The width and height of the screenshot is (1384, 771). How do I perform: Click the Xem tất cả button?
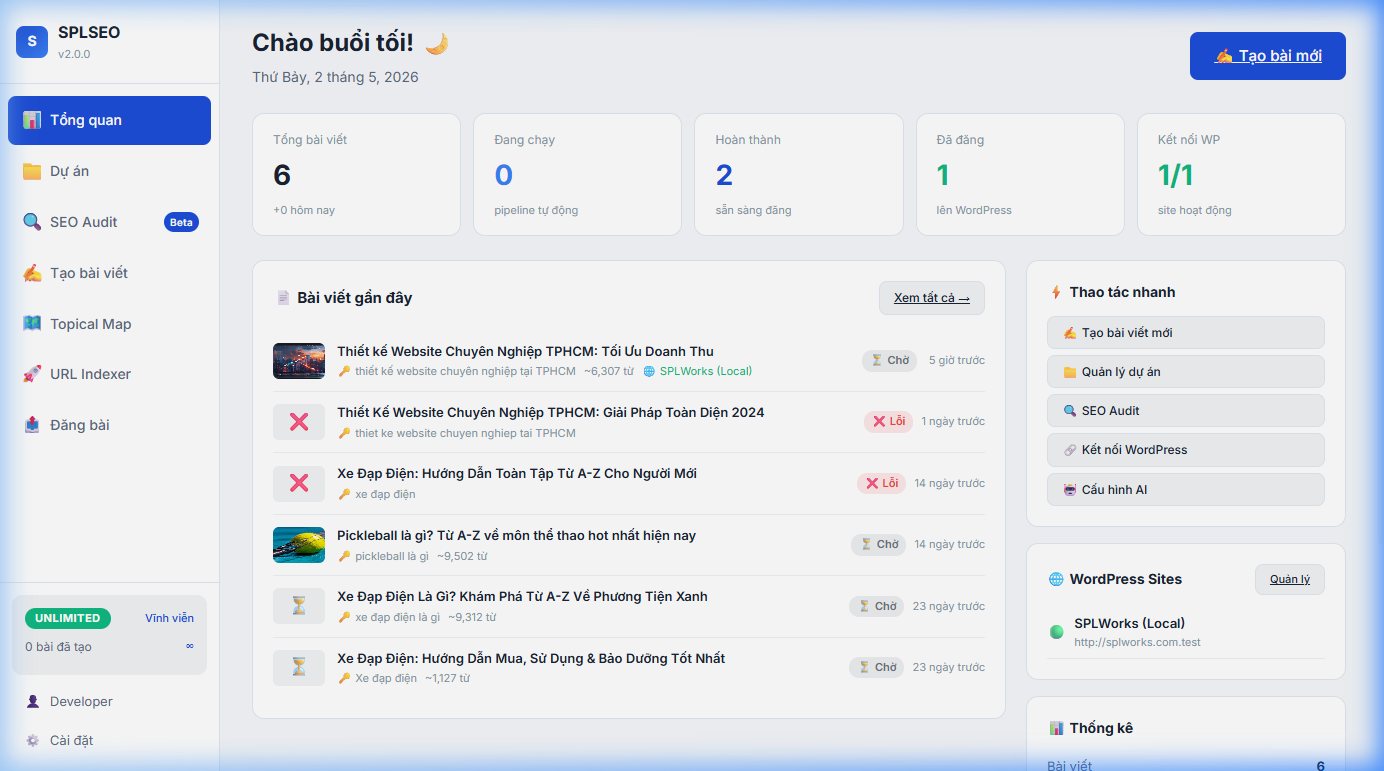(932, 298)
